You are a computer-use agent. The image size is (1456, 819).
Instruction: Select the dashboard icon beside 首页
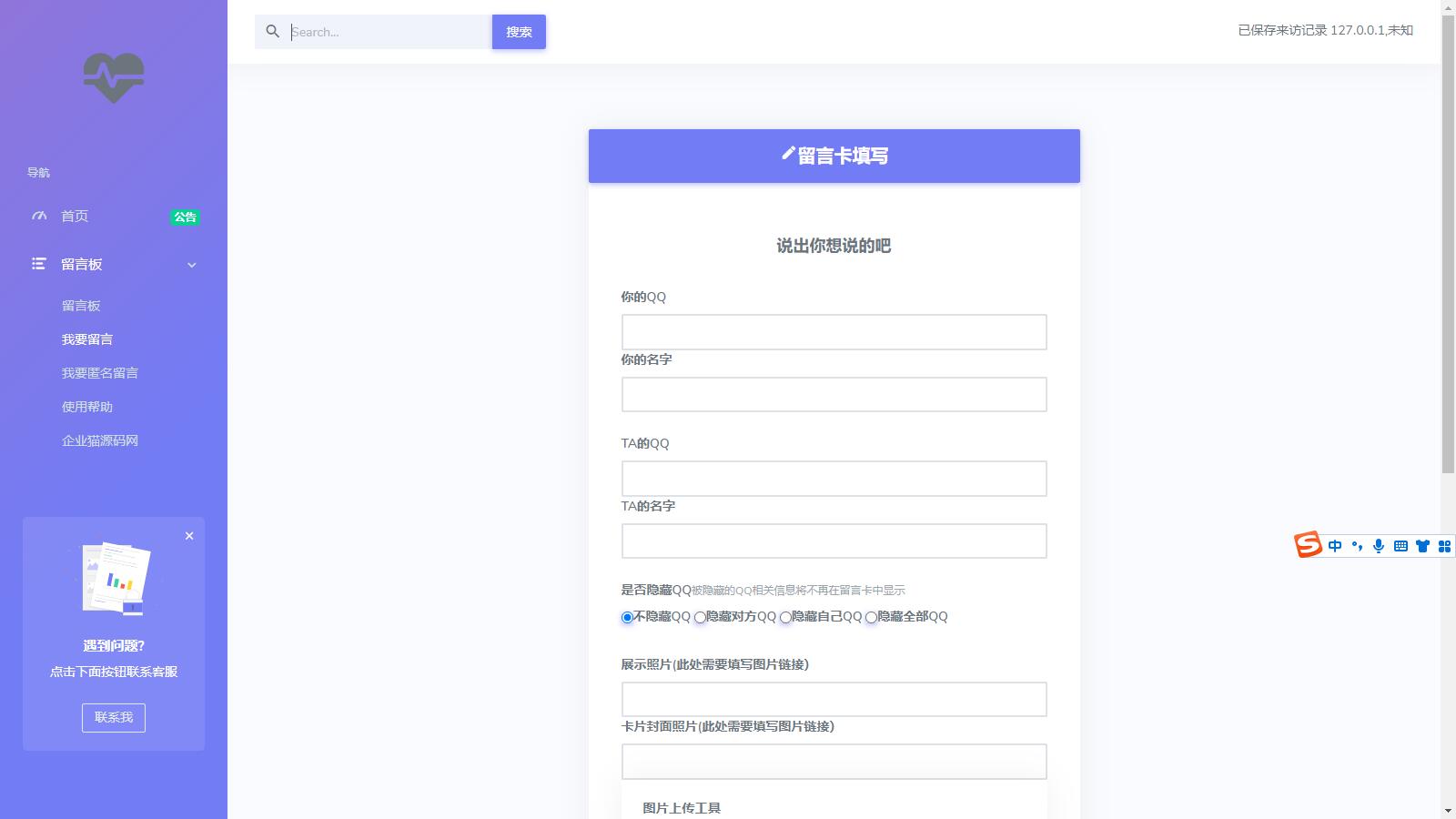38,216
